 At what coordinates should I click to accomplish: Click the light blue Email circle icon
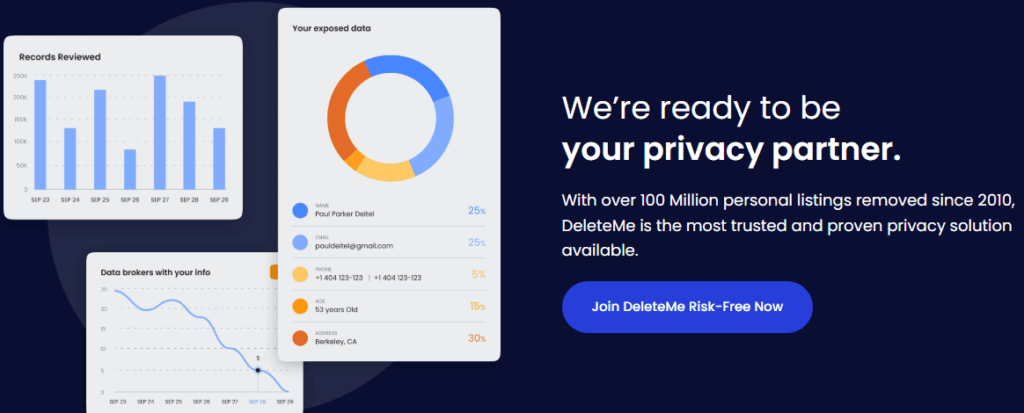pos(300,242)
